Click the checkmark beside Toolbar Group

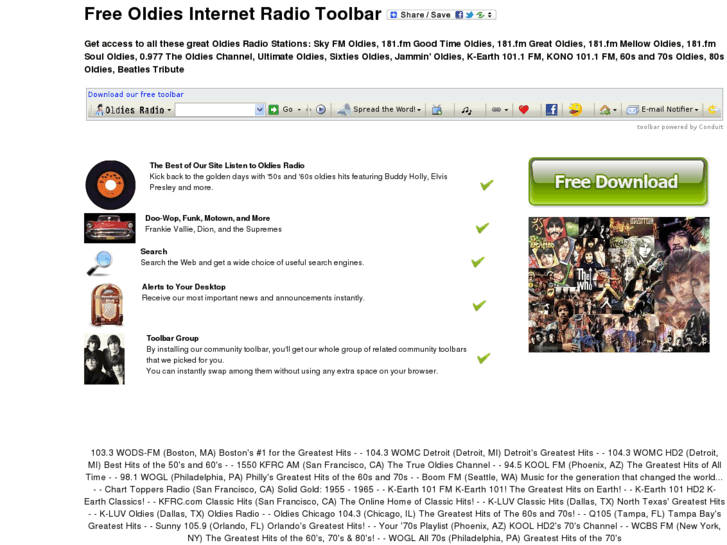tap(484, 358)
